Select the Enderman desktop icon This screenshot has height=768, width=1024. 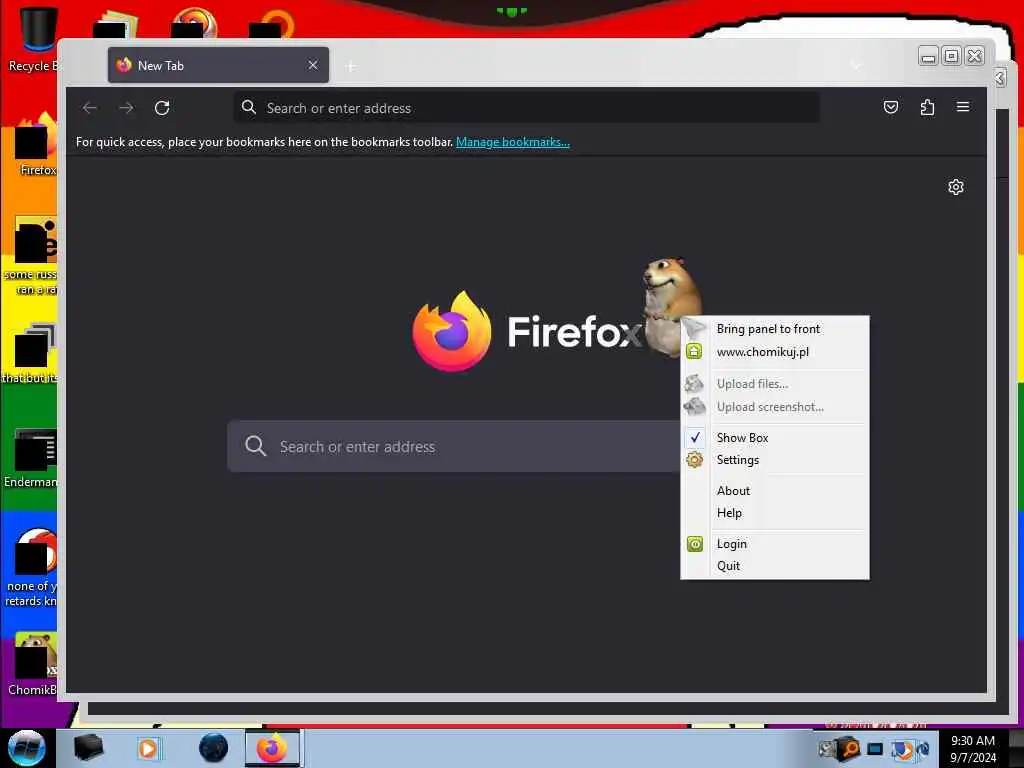tap(33, 458)
